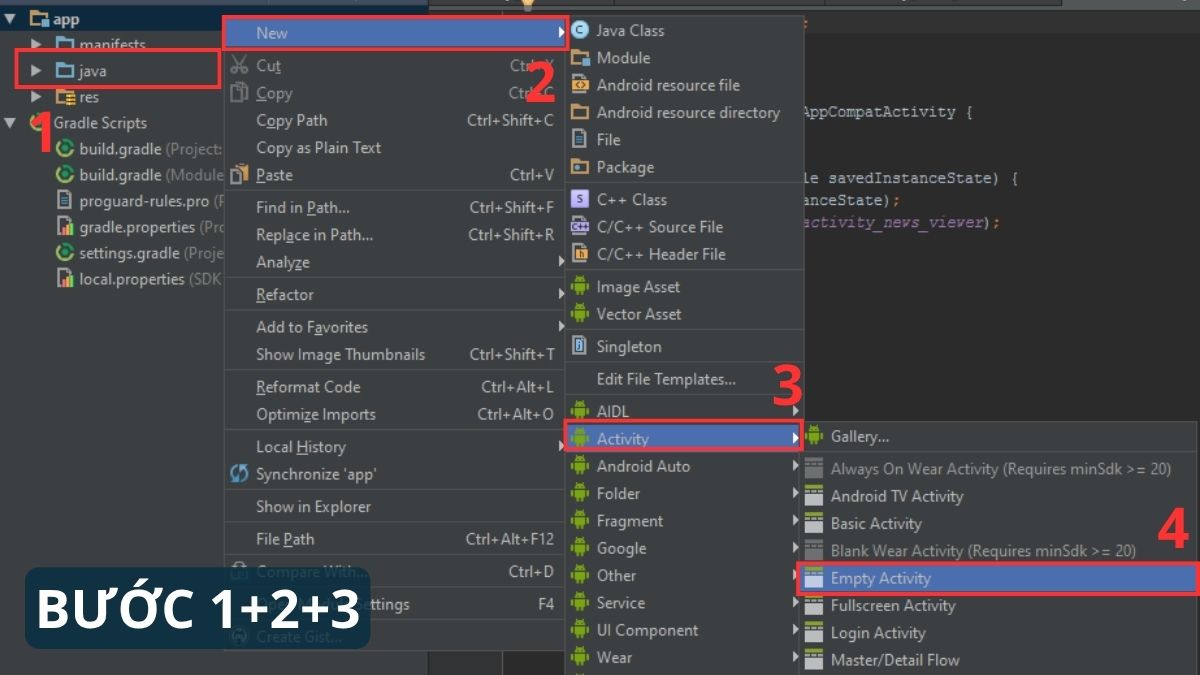The image size is (1200, 675).
Task: Select Copy Path menu entry
Action: (x=395, y=120)
